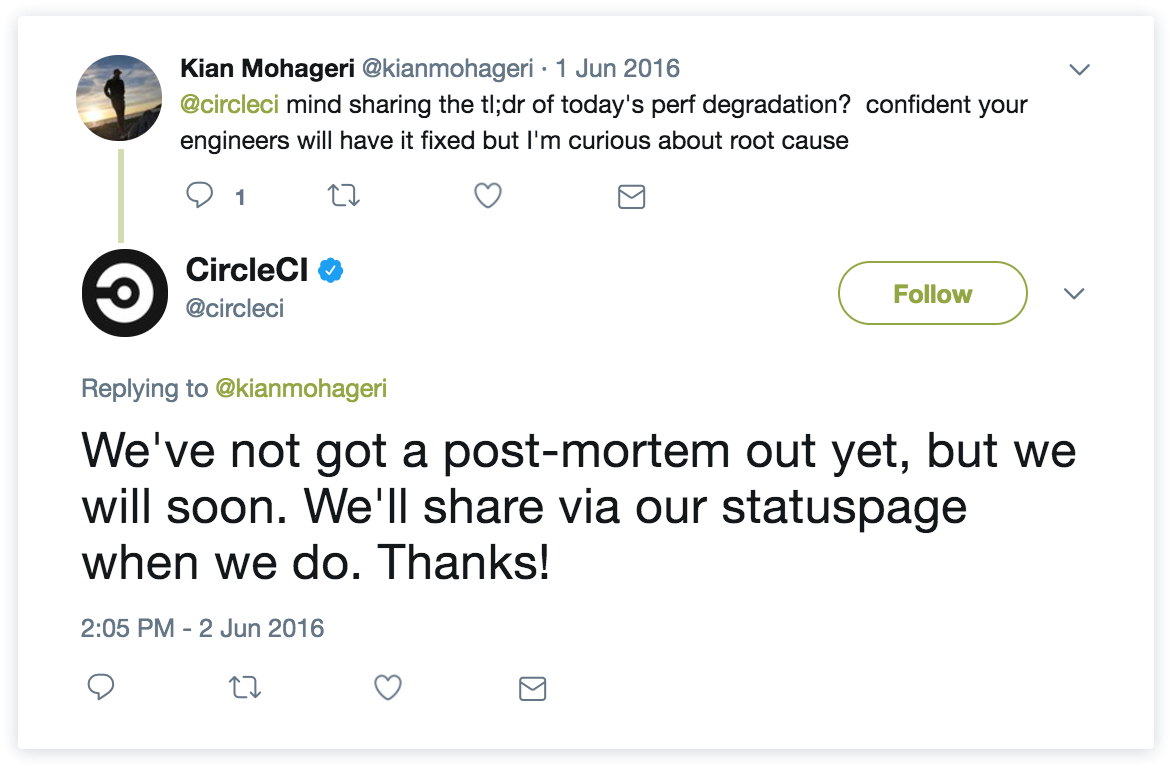This screenshot has width=1172, height=769.
Task: Click the bold CircleCI display name
Action: (x=247, y=270)
